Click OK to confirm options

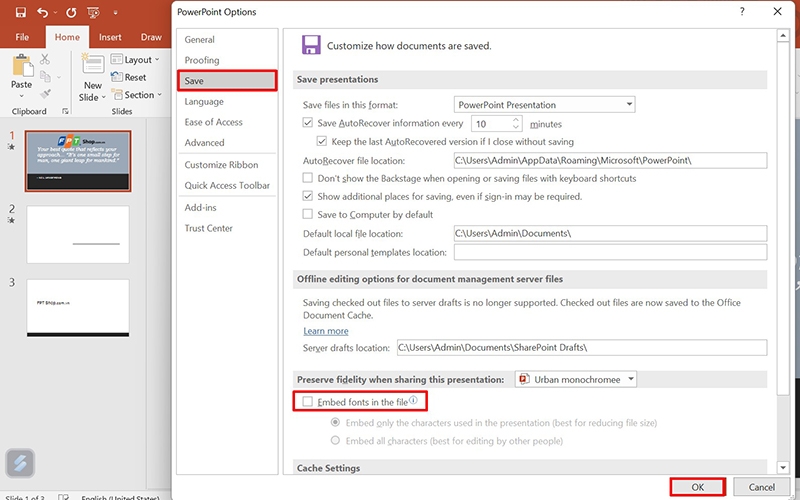click(697, 487)
